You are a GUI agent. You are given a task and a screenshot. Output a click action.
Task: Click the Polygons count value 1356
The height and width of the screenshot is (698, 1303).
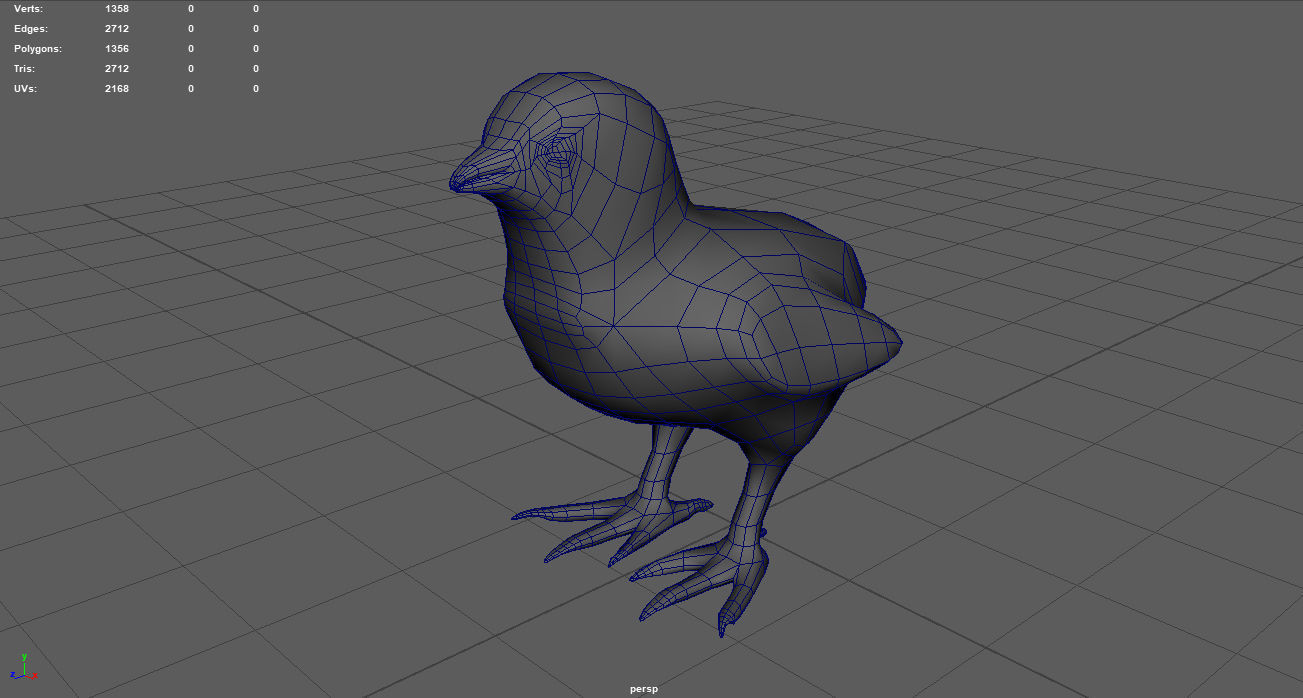[117, 48]
